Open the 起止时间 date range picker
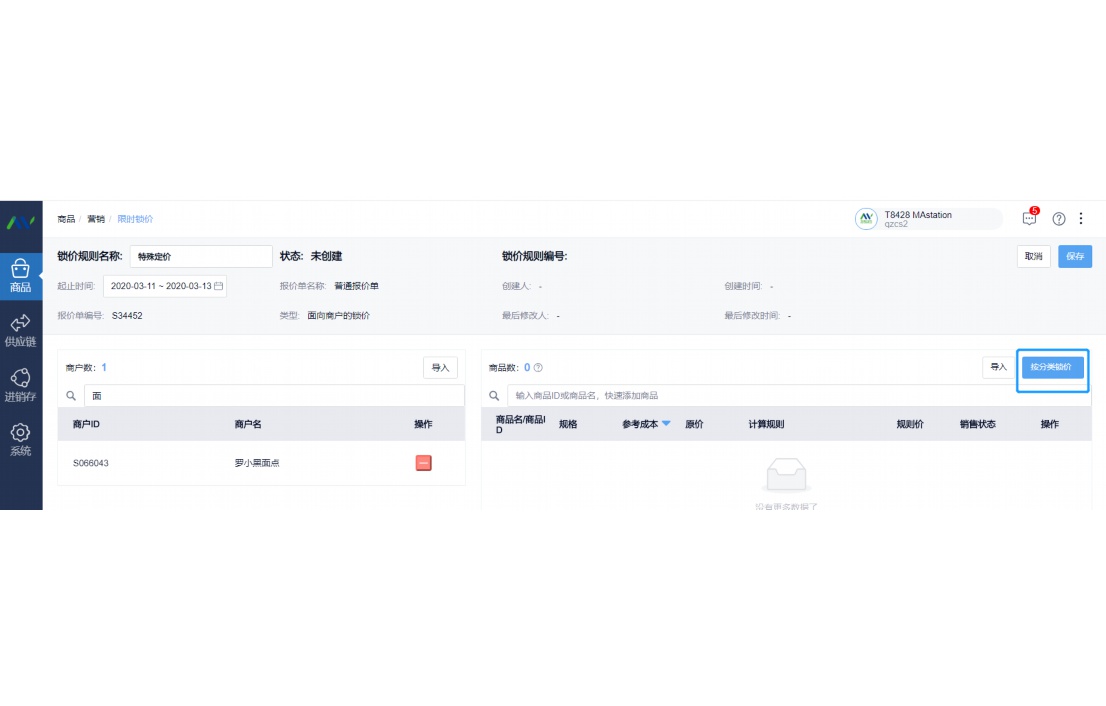This screenshot has height=706, width=1106. [x=165, y=286]
